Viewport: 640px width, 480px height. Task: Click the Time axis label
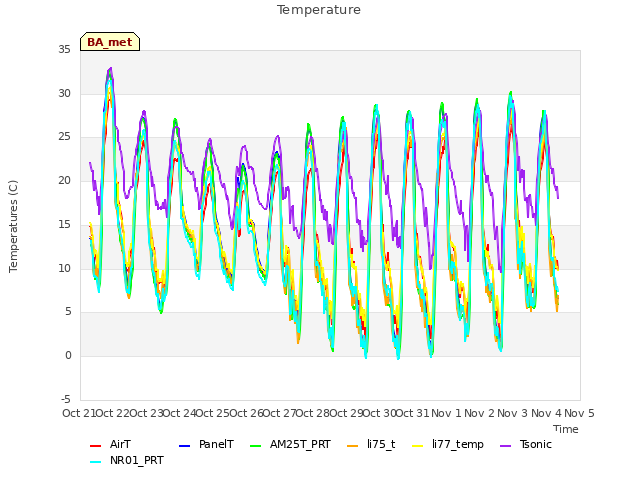point(566,429)
